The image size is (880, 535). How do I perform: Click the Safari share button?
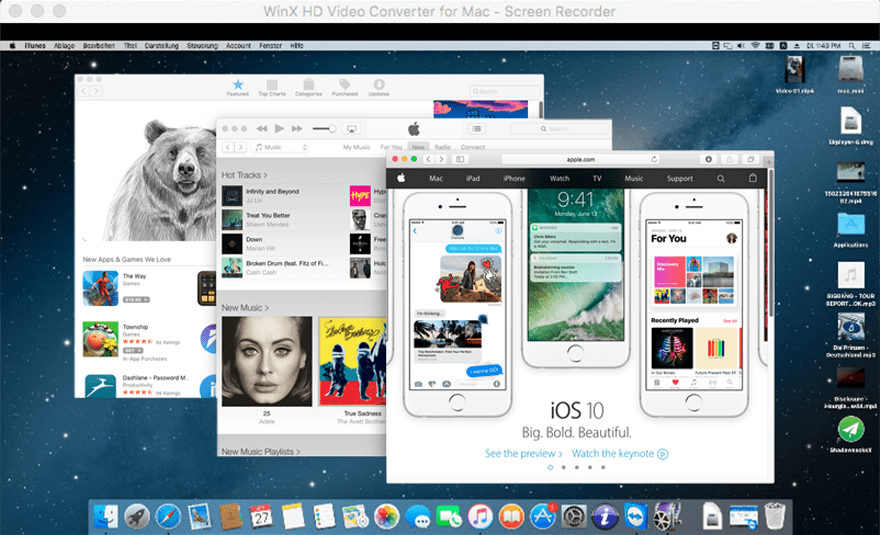coord(729,159)
